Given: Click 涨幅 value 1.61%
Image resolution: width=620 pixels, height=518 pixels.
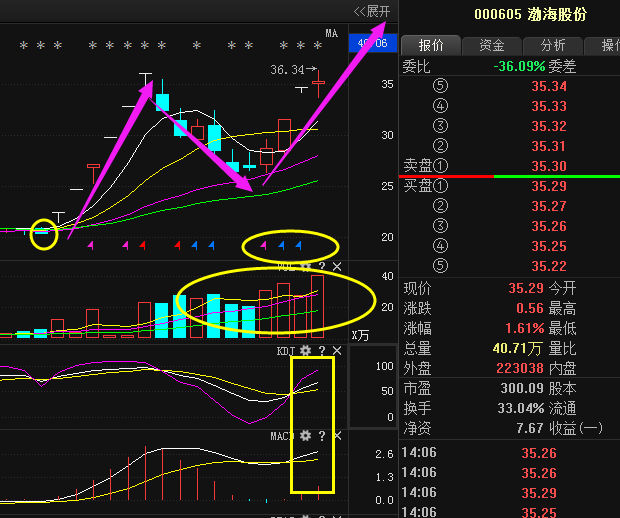Looking at the screenshot, I should coord(525,328).
